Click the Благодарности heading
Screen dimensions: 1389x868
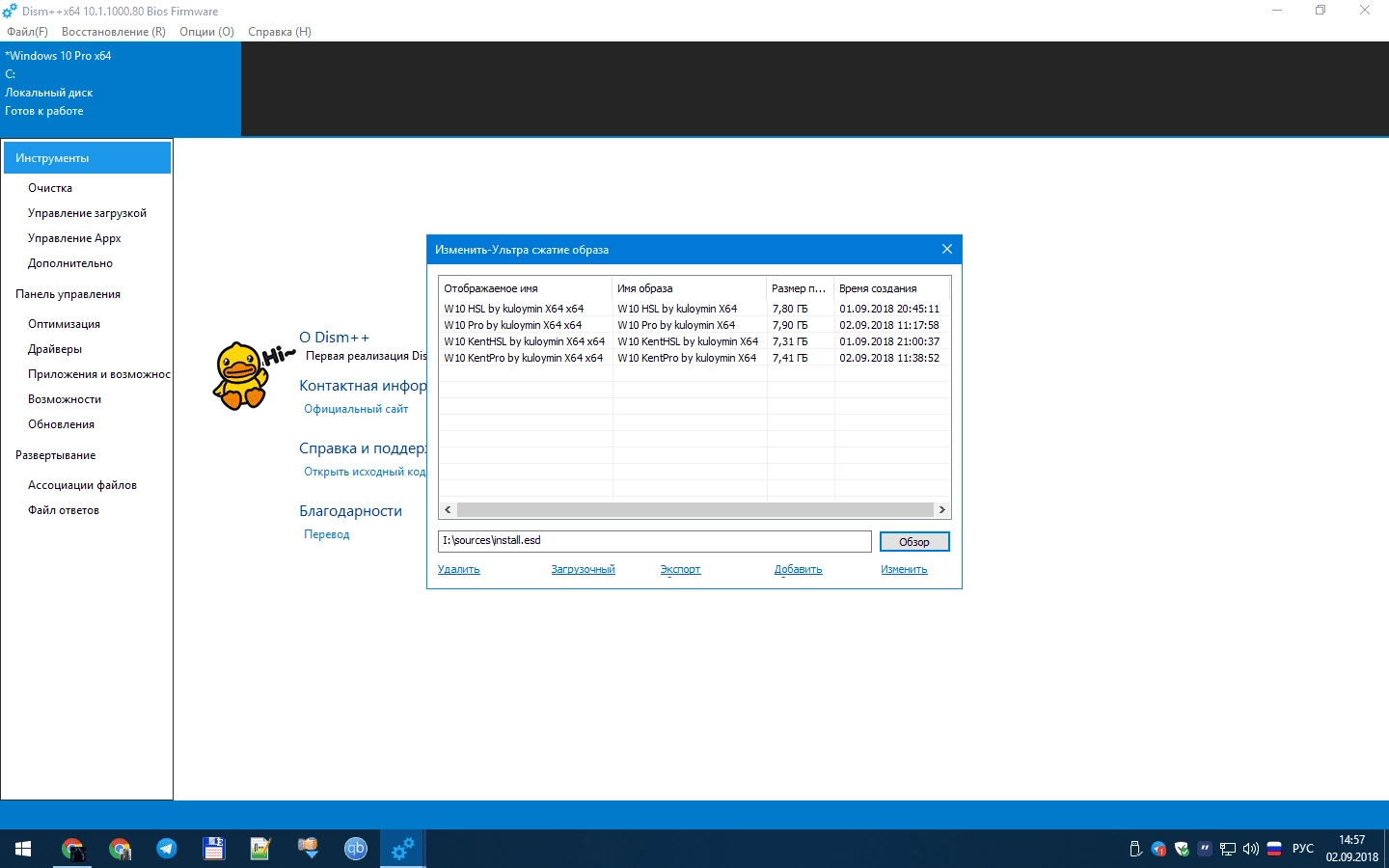coord(350,511)
